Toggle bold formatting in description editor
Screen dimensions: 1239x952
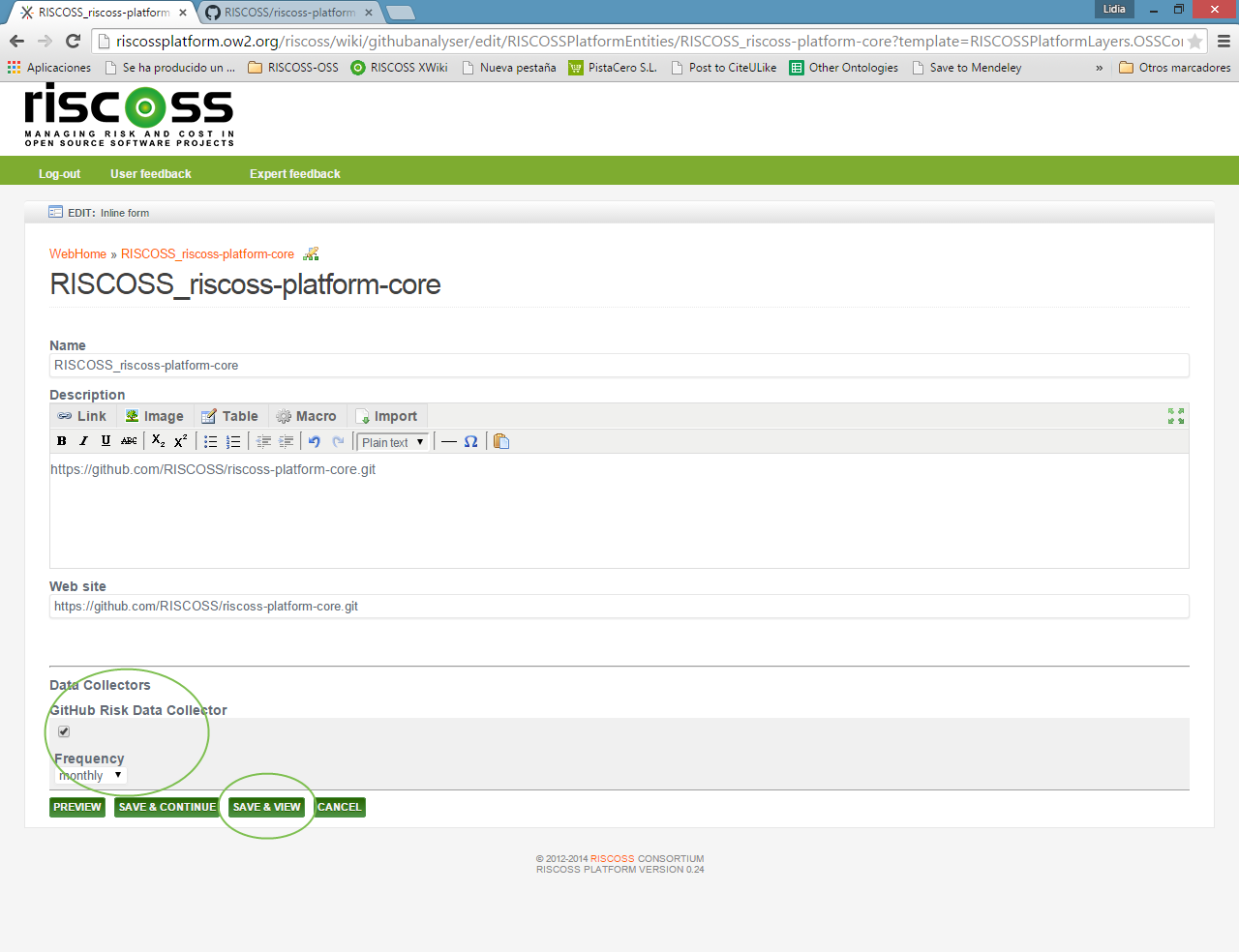click(x=62, y=441)
